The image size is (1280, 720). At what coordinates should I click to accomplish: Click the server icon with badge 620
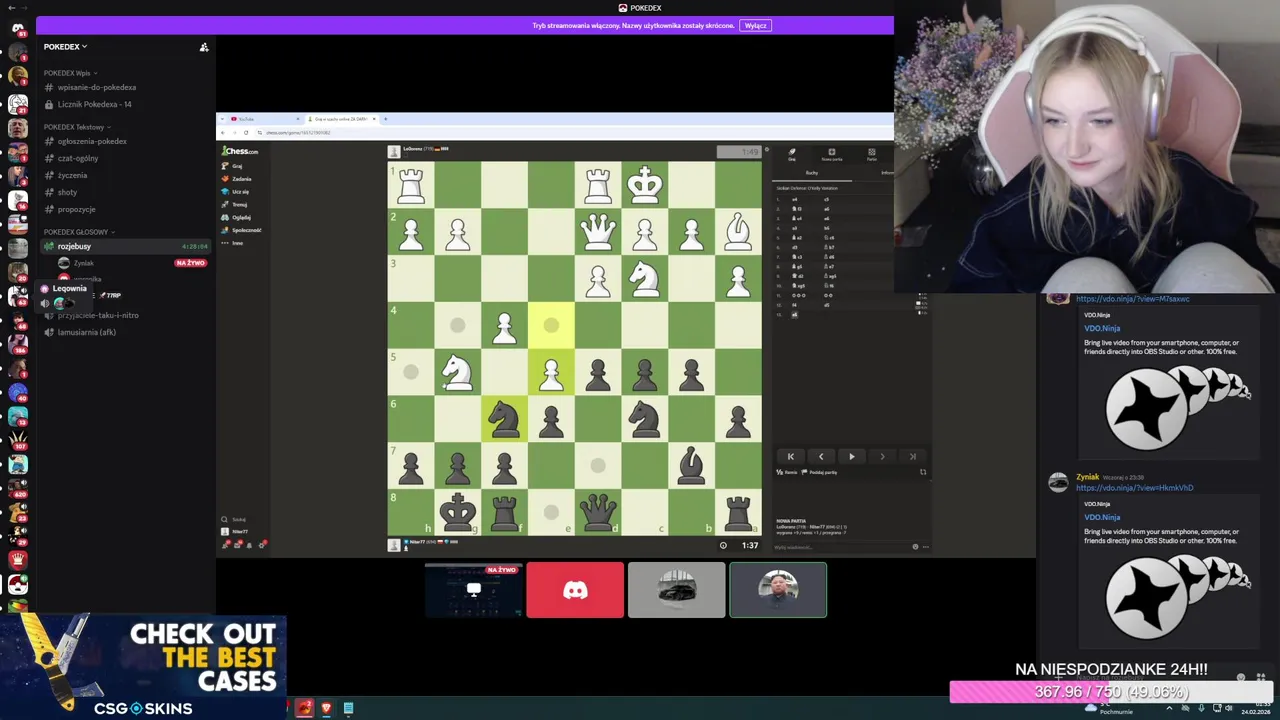pos(17,488)
